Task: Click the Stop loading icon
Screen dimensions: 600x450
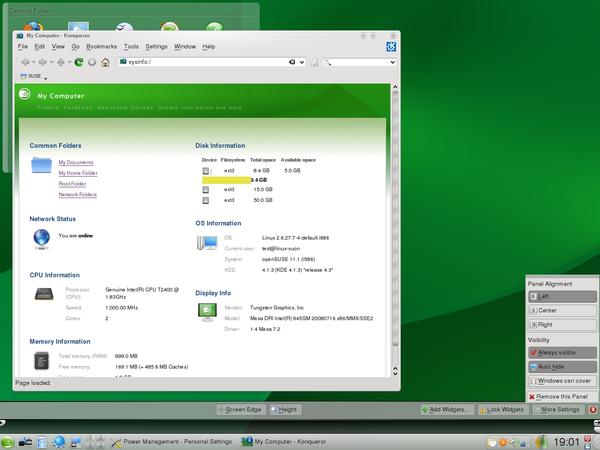Action: tap(92, 62)
